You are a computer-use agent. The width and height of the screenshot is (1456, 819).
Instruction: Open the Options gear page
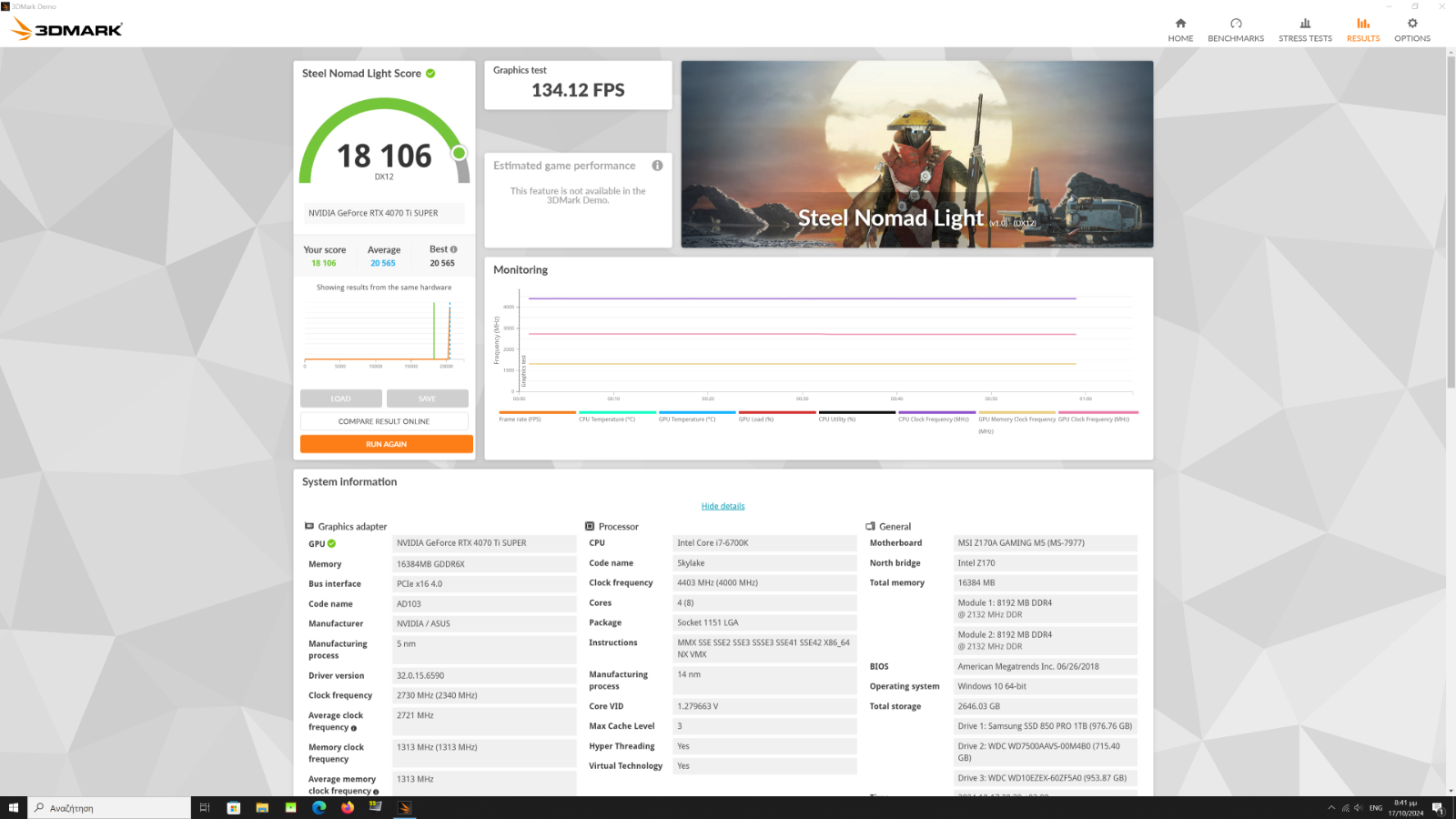pos(1411,29)
